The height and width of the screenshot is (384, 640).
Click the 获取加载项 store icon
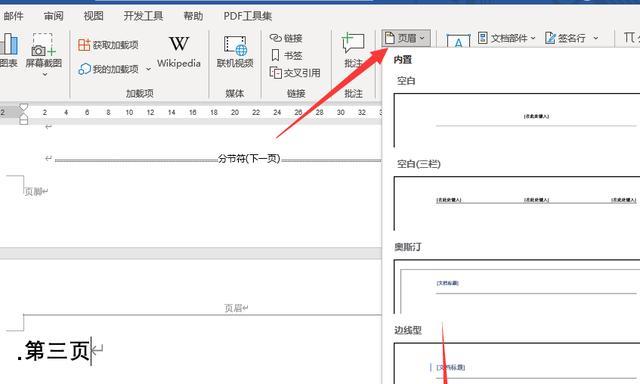click(84, 44)
